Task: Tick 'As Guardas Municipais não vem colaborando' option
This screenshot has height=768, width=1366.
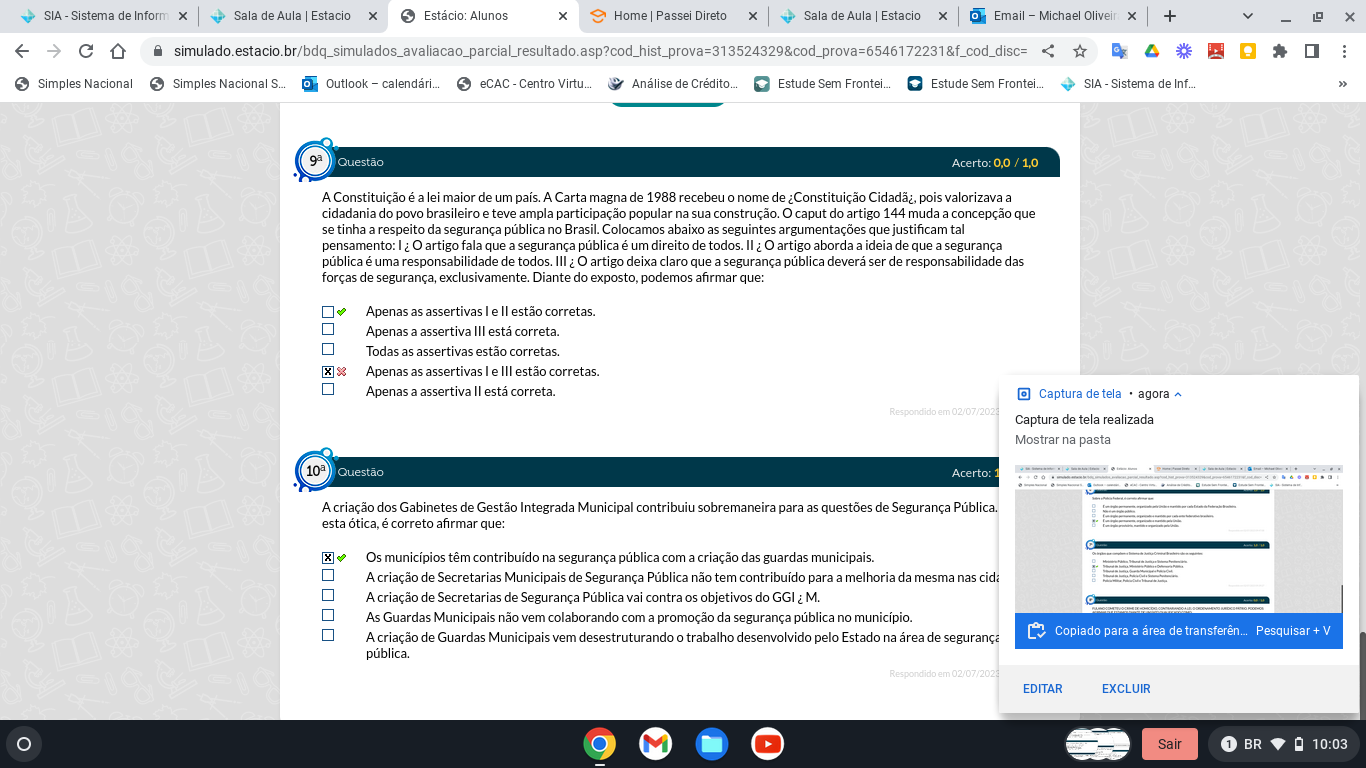Action: click(x=328, y=616)
